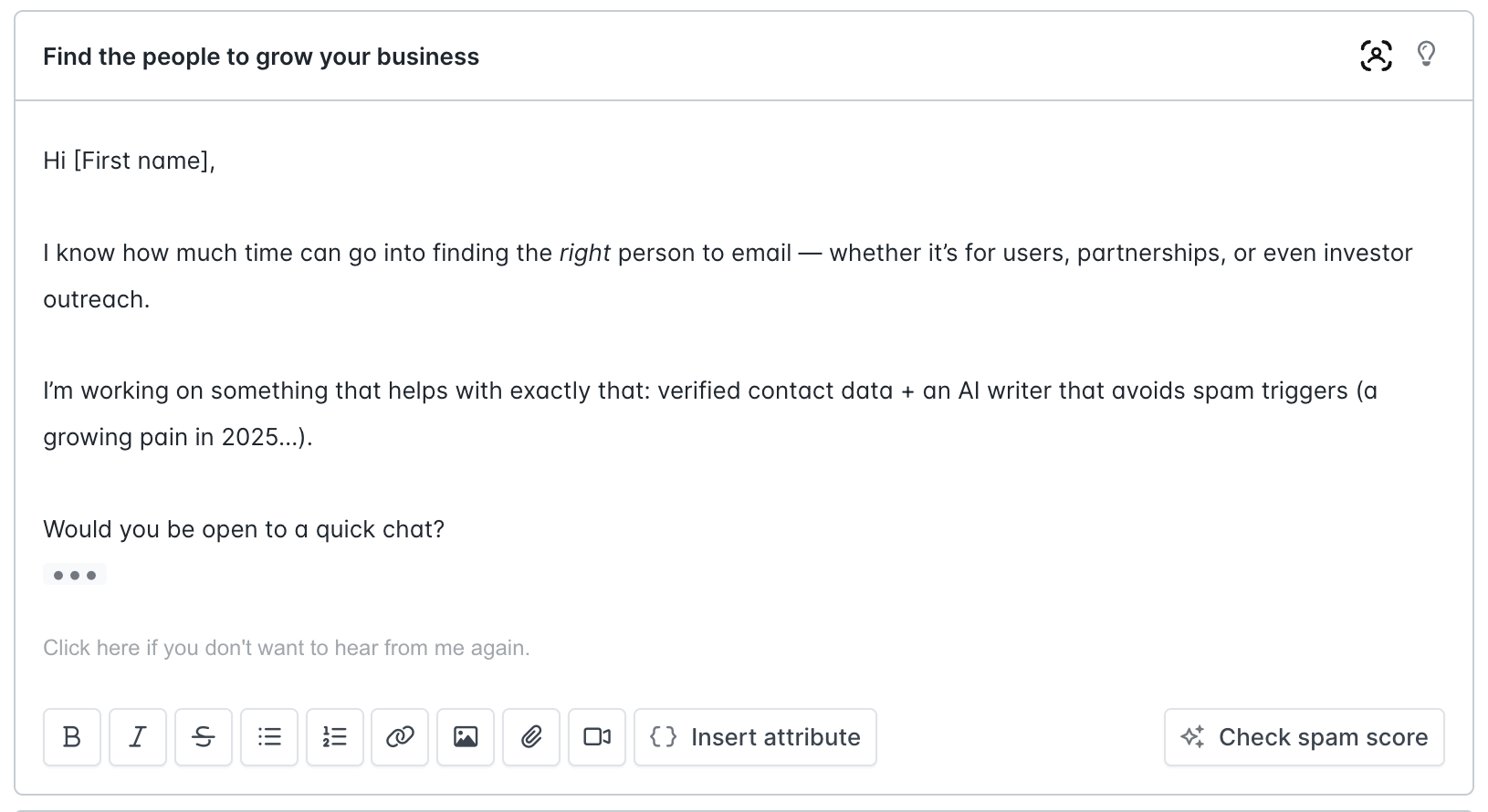Insert a hyperlink into the email
This screenshot has height=812, width=1488.
(400, 737)
